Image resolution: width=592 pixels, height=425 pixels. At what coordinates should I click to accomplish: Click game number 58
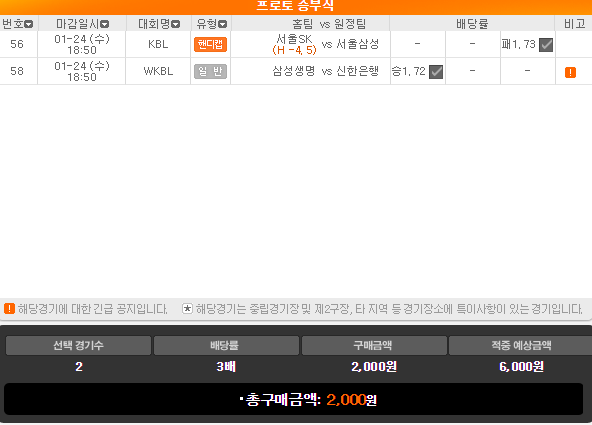[17, 71]
